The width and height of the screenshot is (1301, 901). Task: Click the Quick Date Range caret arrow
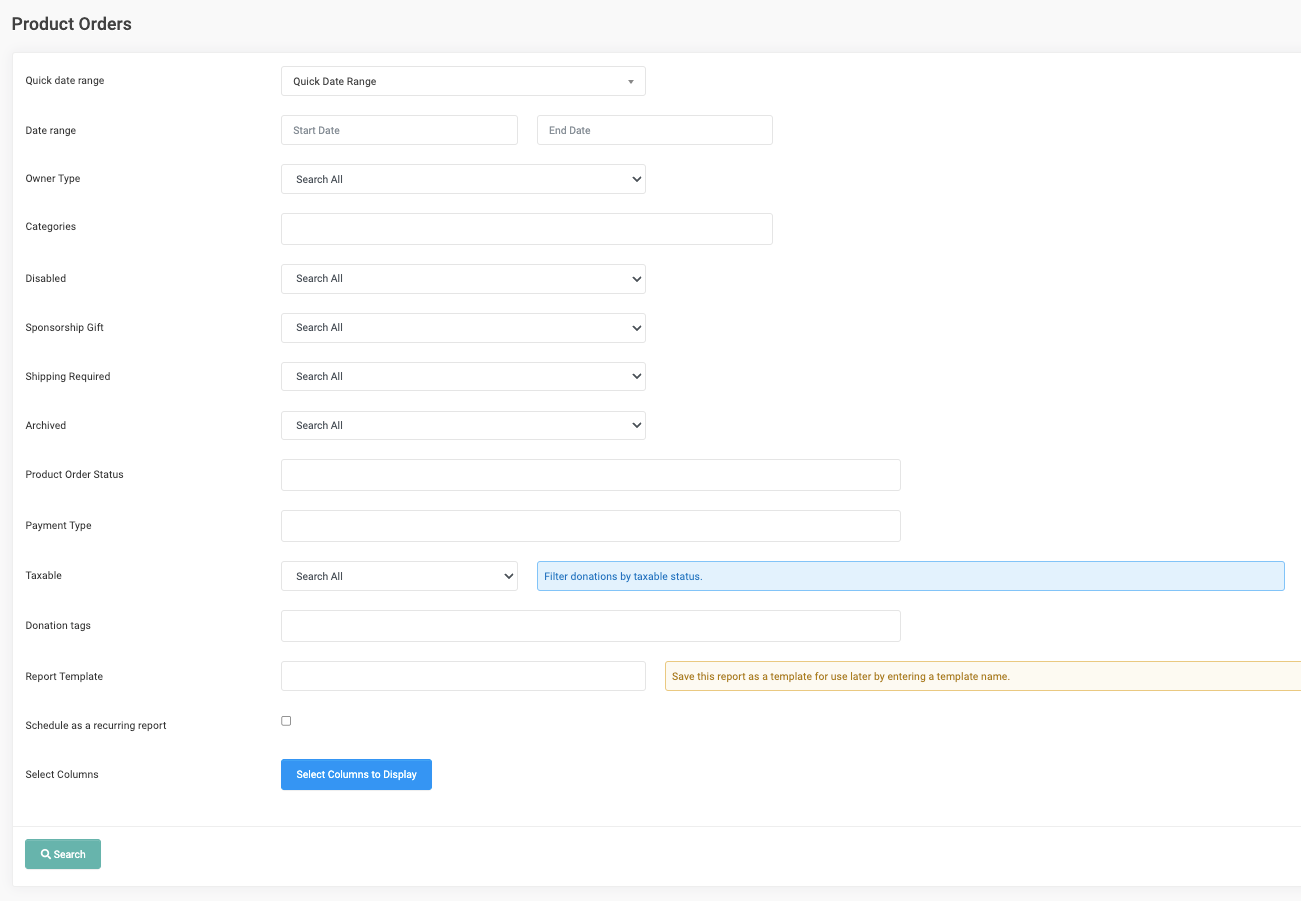630,81
